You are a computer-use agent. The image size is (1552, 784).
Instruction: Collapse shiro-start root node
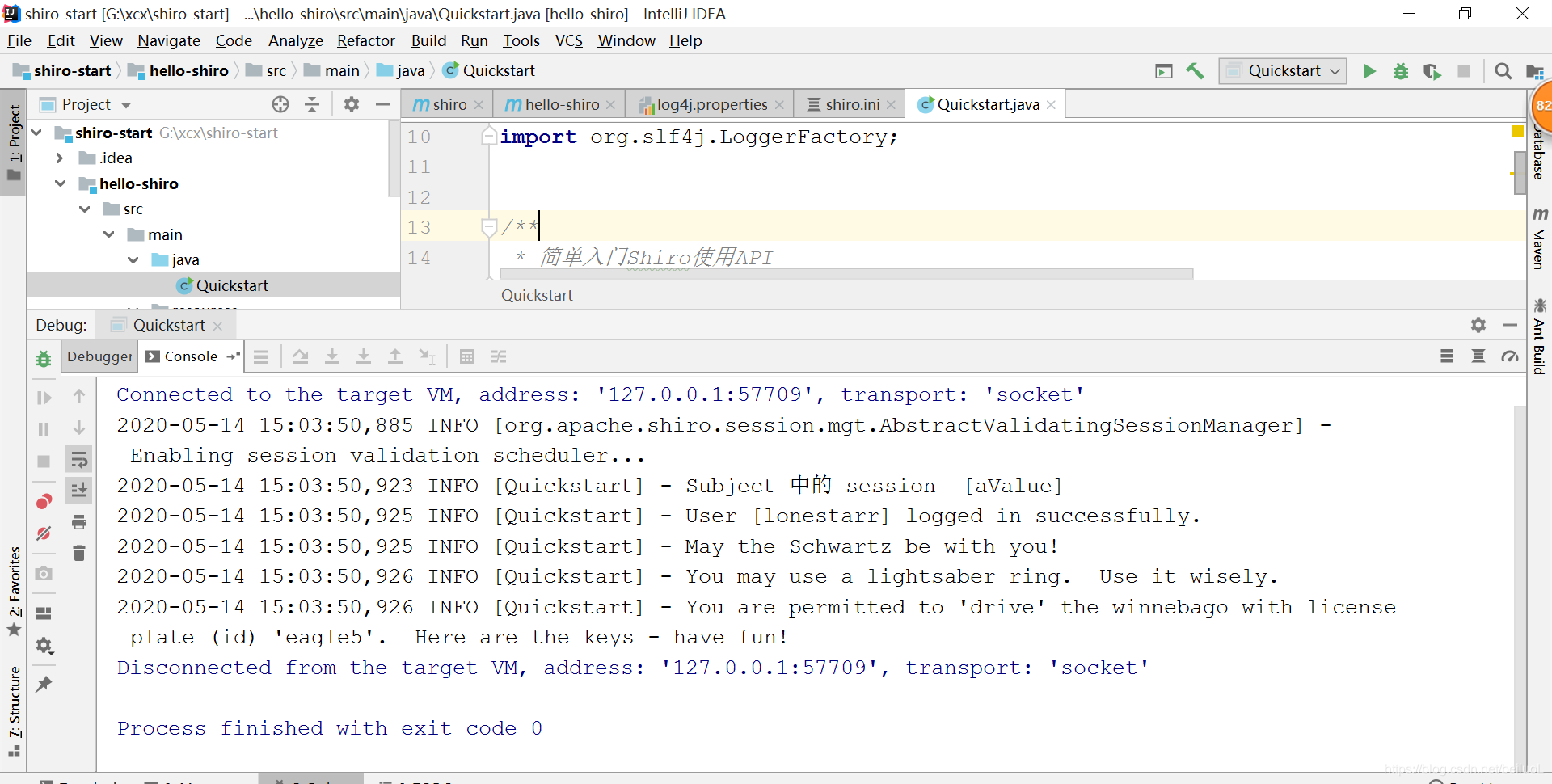tap(36, 133)
